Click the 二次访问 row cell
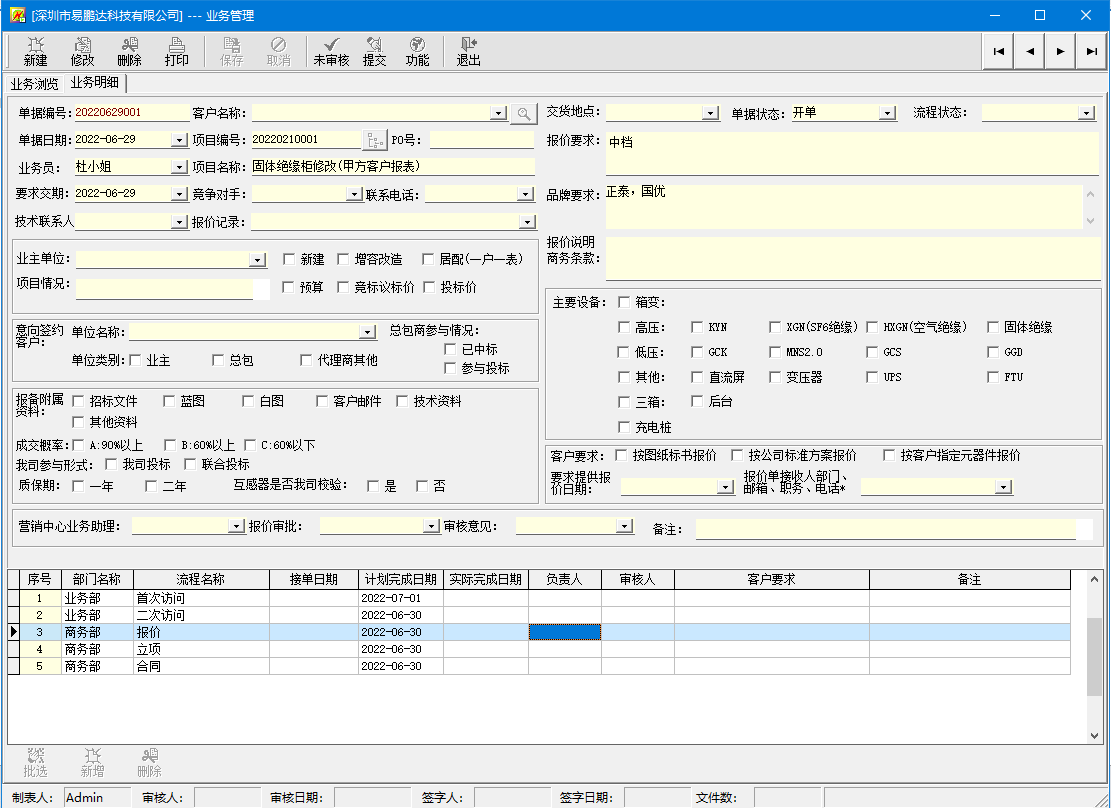This screenshot has width=1111, height=808. [x=201, y=615]
